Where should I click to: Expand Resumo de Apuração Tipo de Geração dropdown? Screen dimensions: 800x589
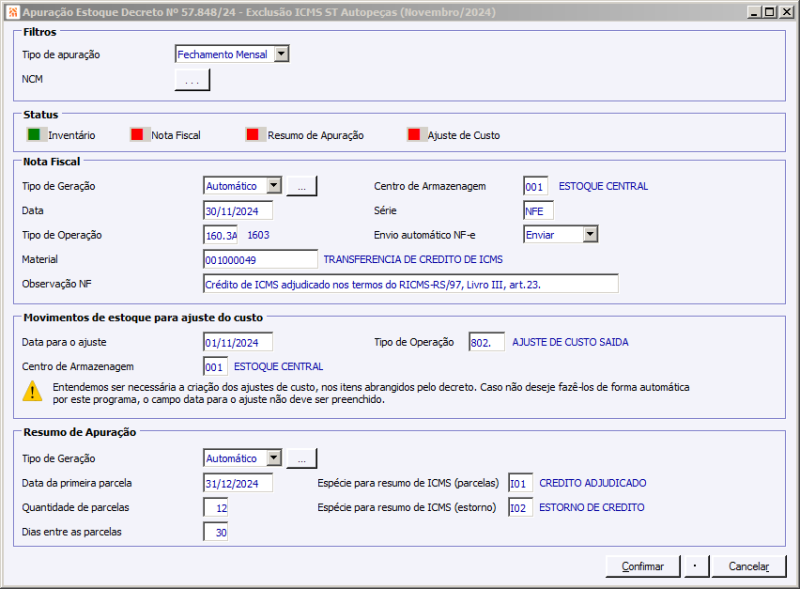(274, 458)
